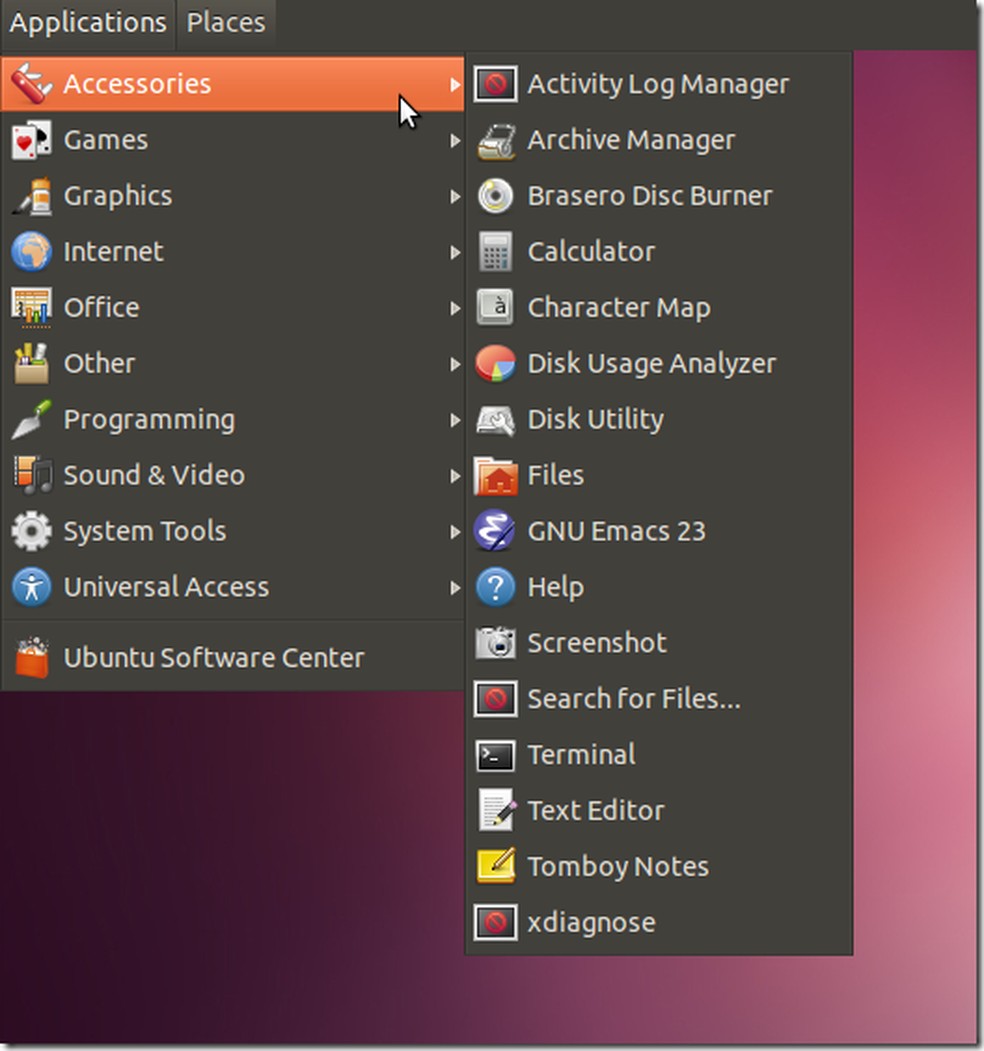Open Tomboy Notes
Image resolution: width=984 pixels, height=1051 pixels.
617,867
